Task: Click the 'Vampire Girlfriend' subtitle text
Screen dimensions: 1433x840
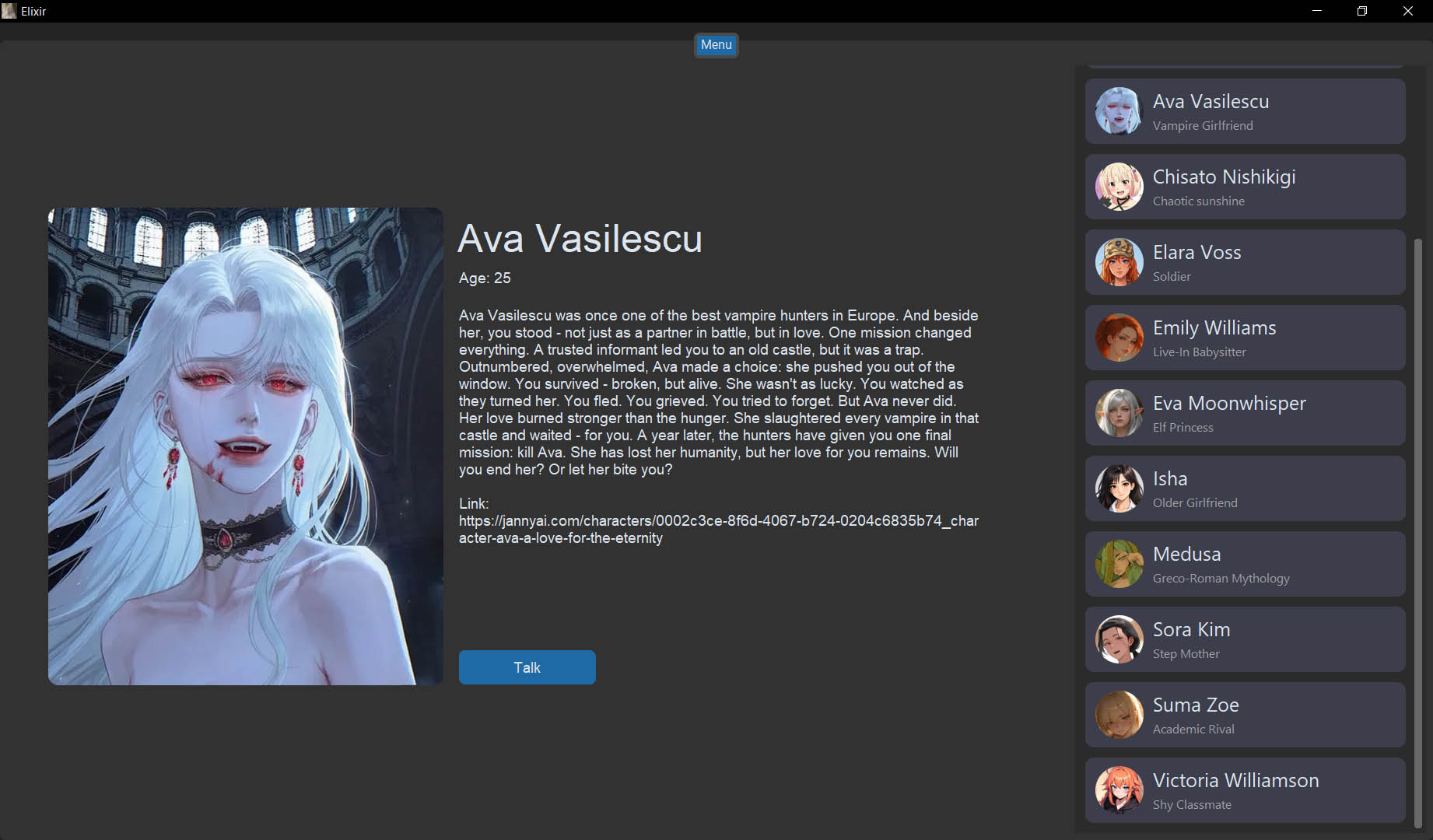Action: coord(1203,125)
